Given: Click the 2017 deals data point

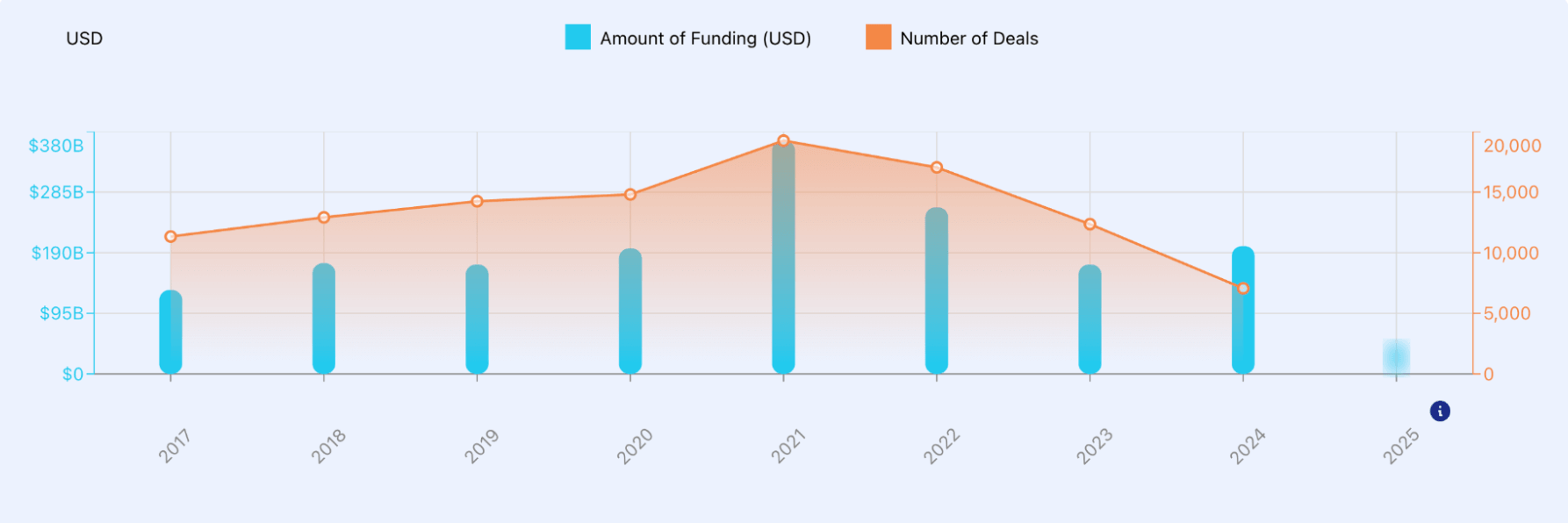Looking at the screenshot, I should click(170, 237).
